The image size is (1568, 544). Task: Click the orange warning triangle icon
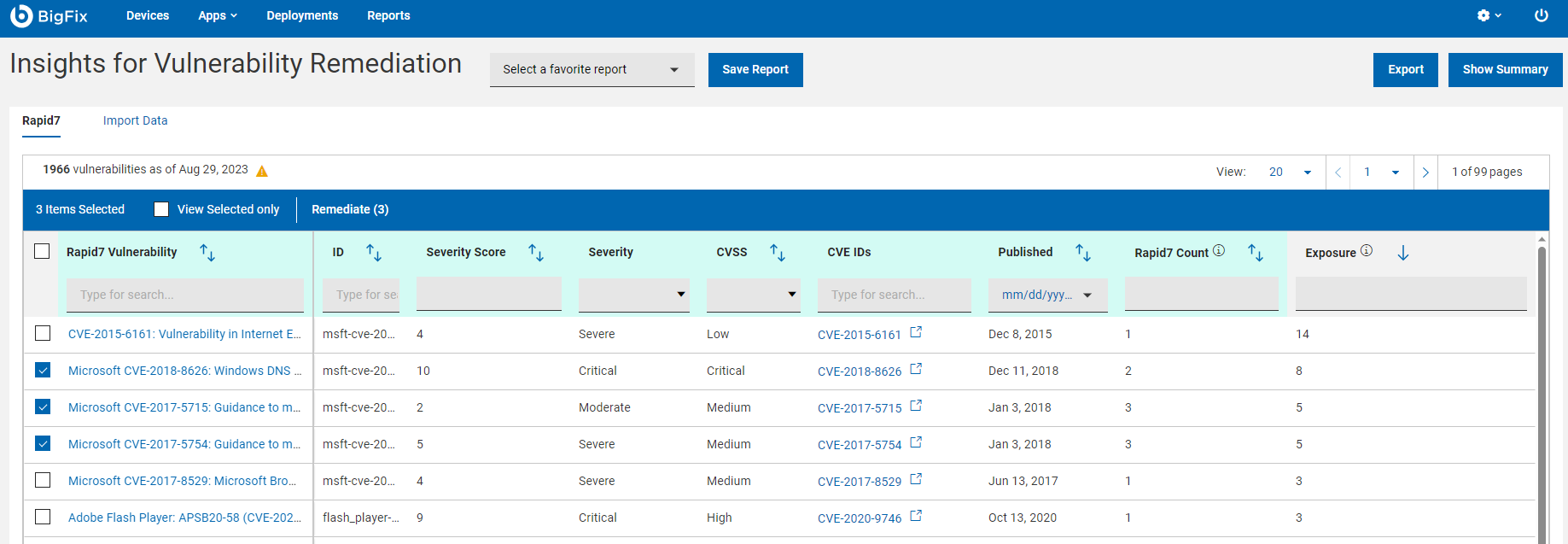262,171
